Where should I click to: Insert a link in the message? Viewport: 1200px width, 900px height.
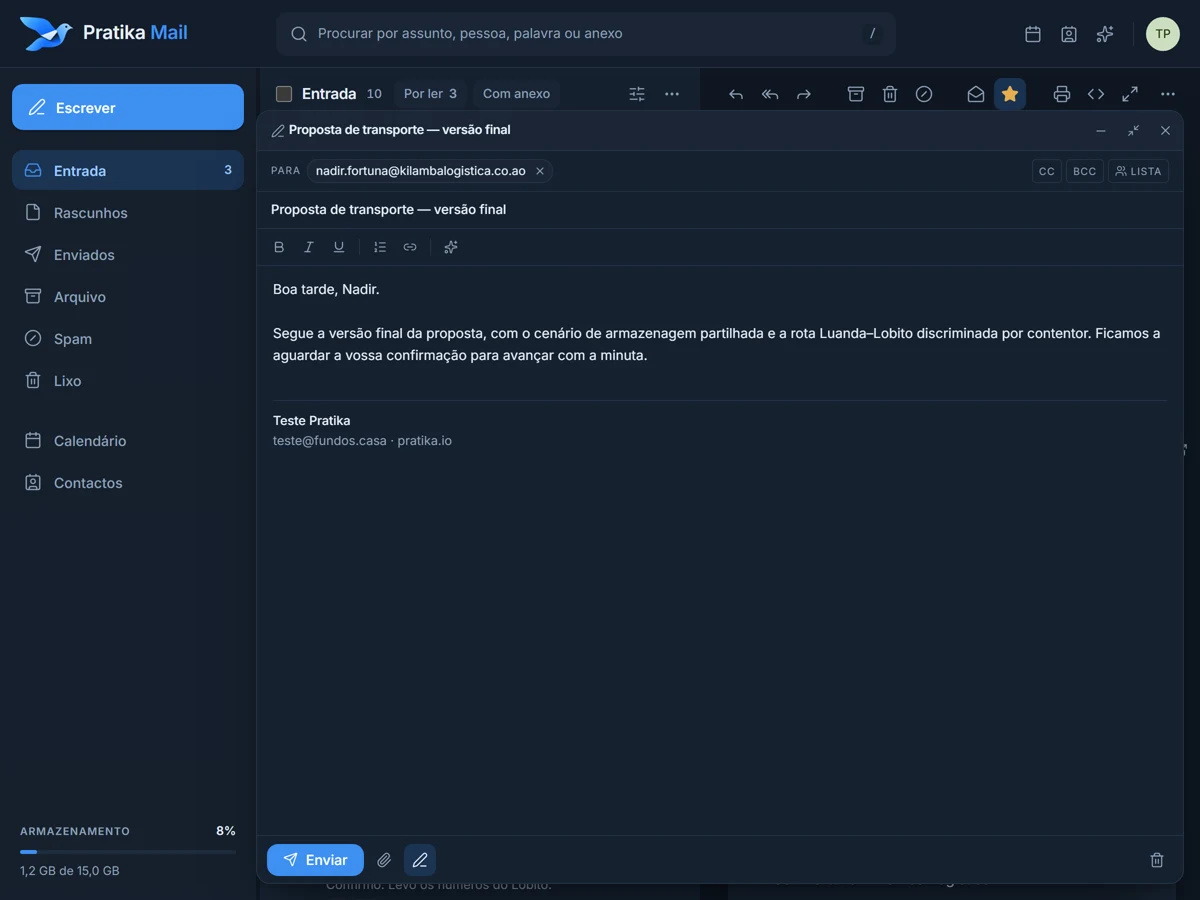410,247
